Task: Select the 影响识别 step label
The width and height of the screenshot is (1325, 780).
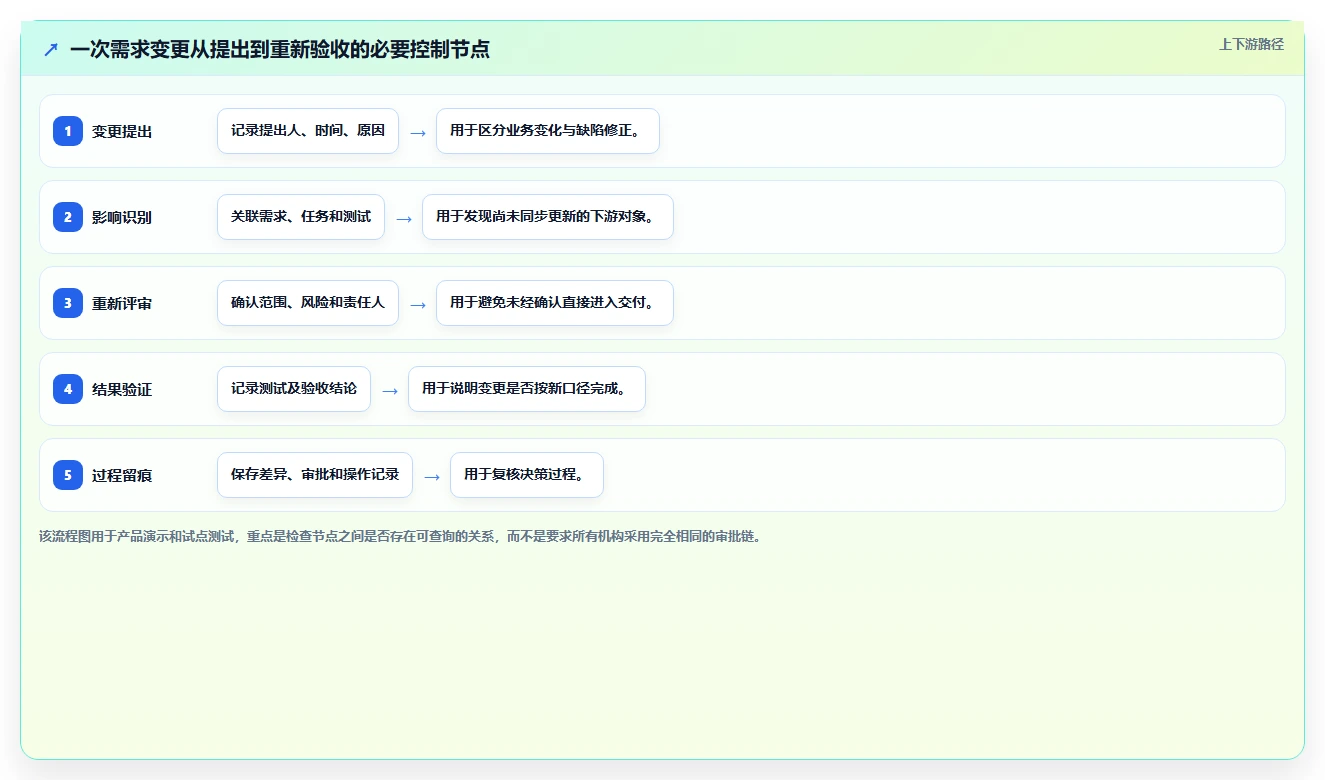Action: click(122, 217)
